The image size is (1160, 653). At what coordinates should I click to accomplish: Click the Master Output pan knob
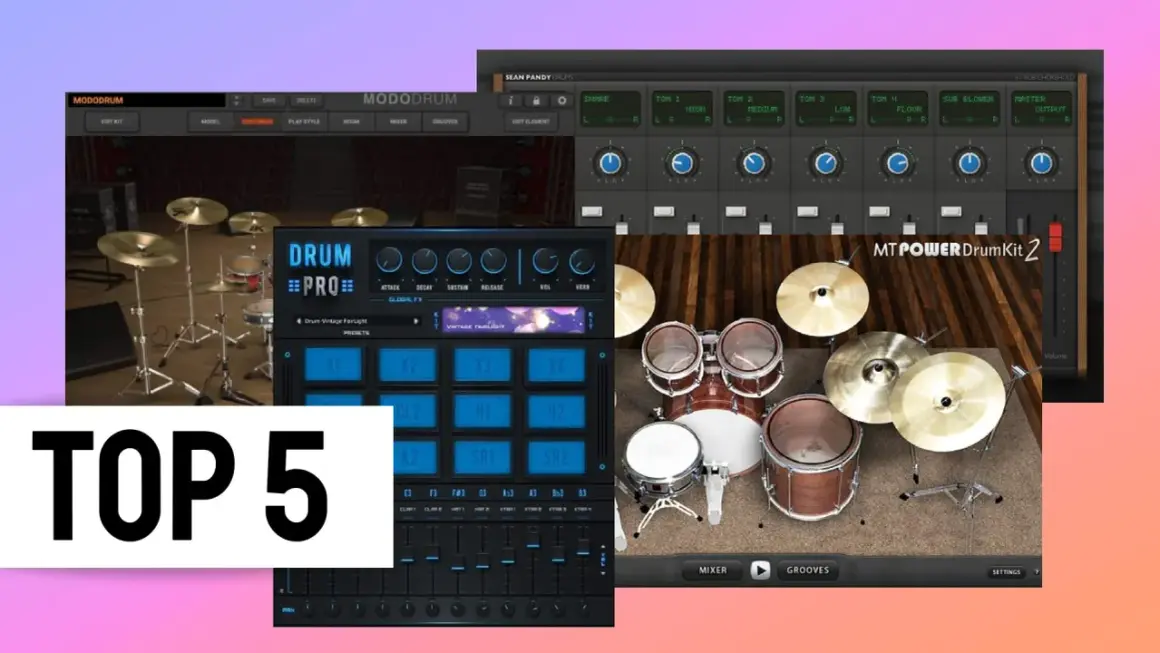[1041, 163]
